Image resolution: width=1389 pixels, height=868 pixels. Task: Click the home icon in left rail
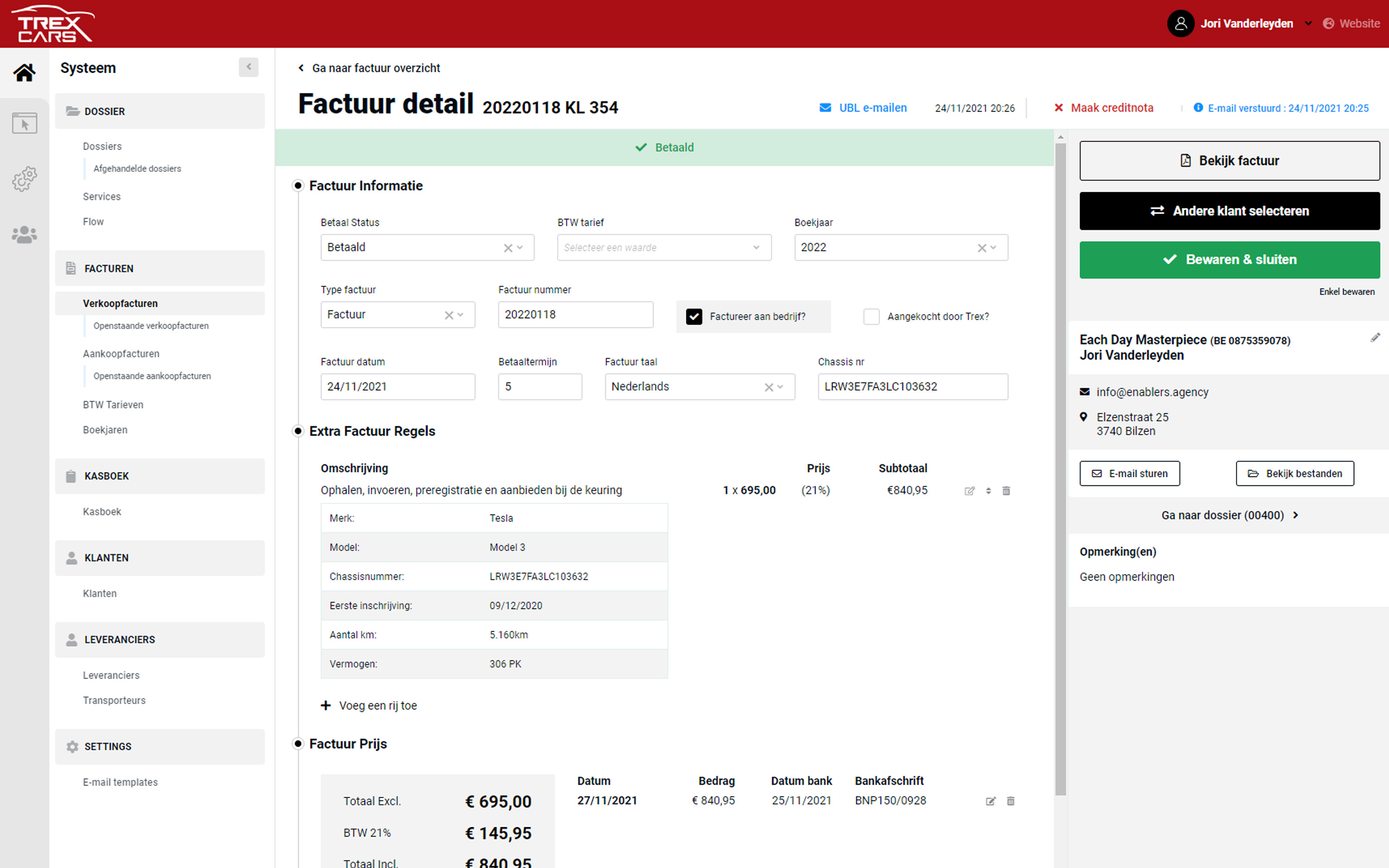(24, 72)
